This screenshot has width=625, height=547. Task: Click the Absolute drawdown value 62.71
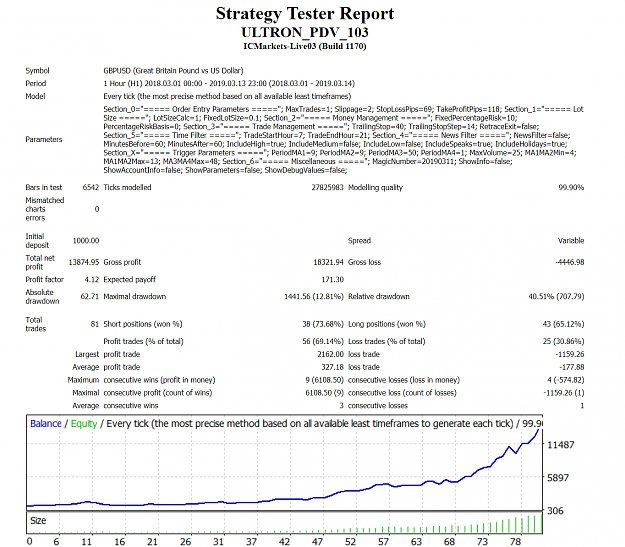(x=90, y=297)
